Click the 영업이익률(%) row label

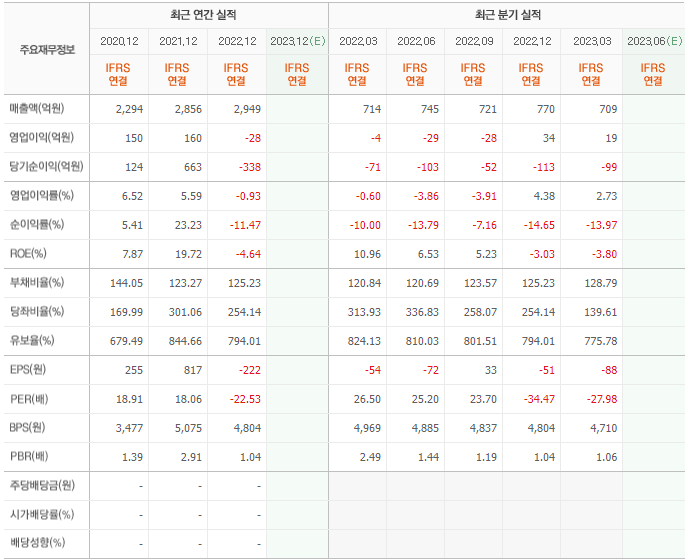coord(42,195)
